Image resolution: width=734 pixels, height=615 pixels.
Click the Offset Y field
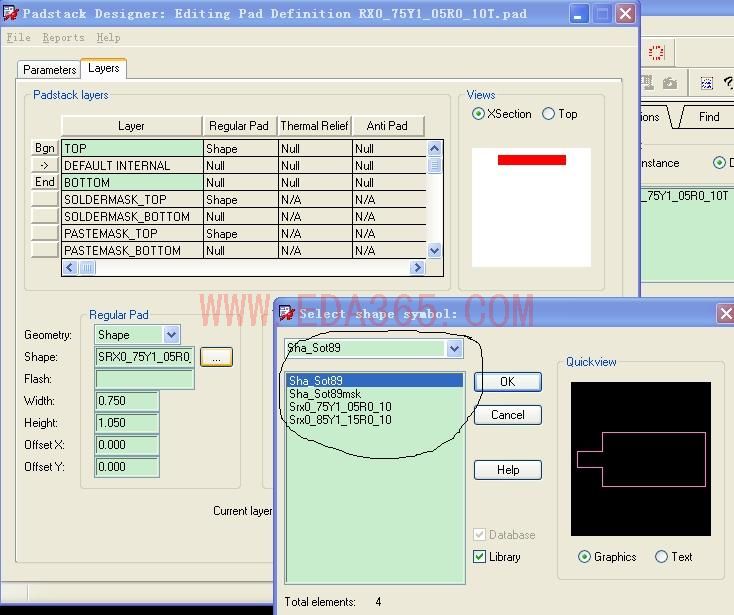click(x=127, y=467)
